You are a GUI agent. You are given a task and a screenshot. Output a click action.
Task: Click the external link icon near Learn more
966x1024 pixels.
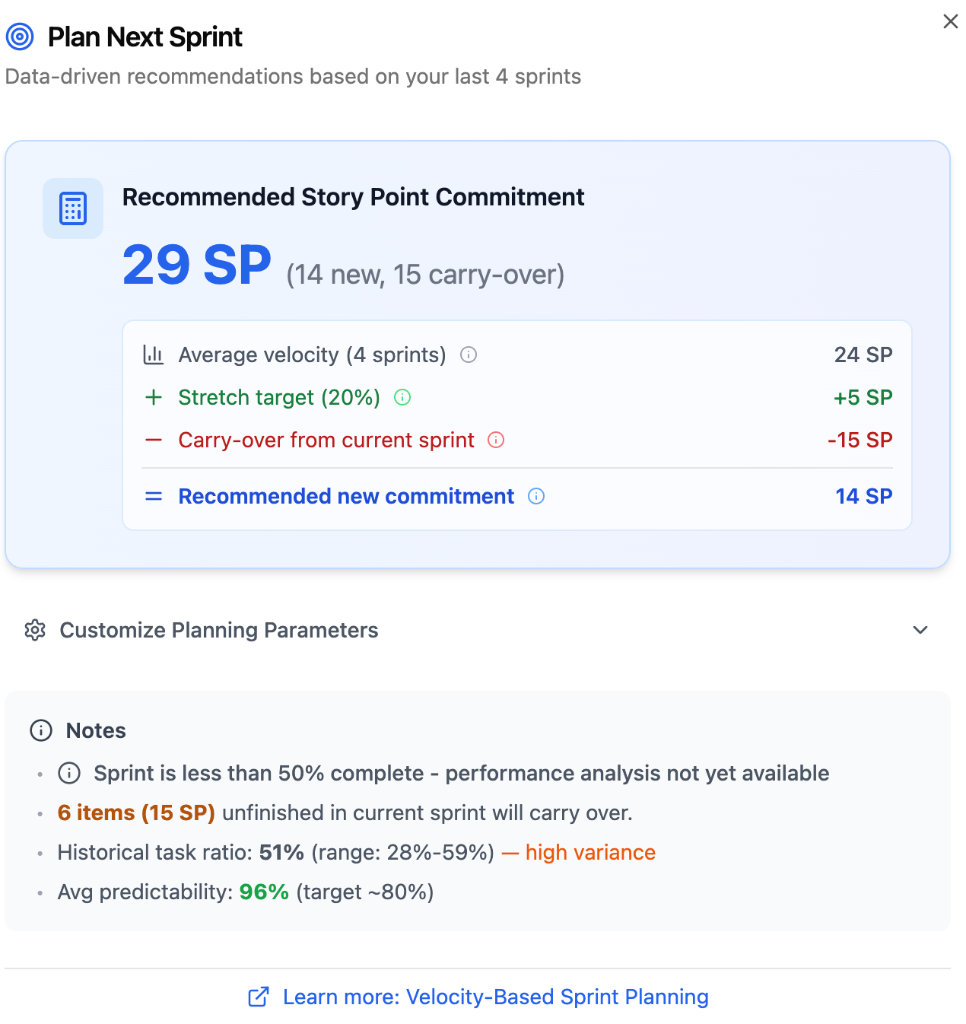[x=258, y=997]
